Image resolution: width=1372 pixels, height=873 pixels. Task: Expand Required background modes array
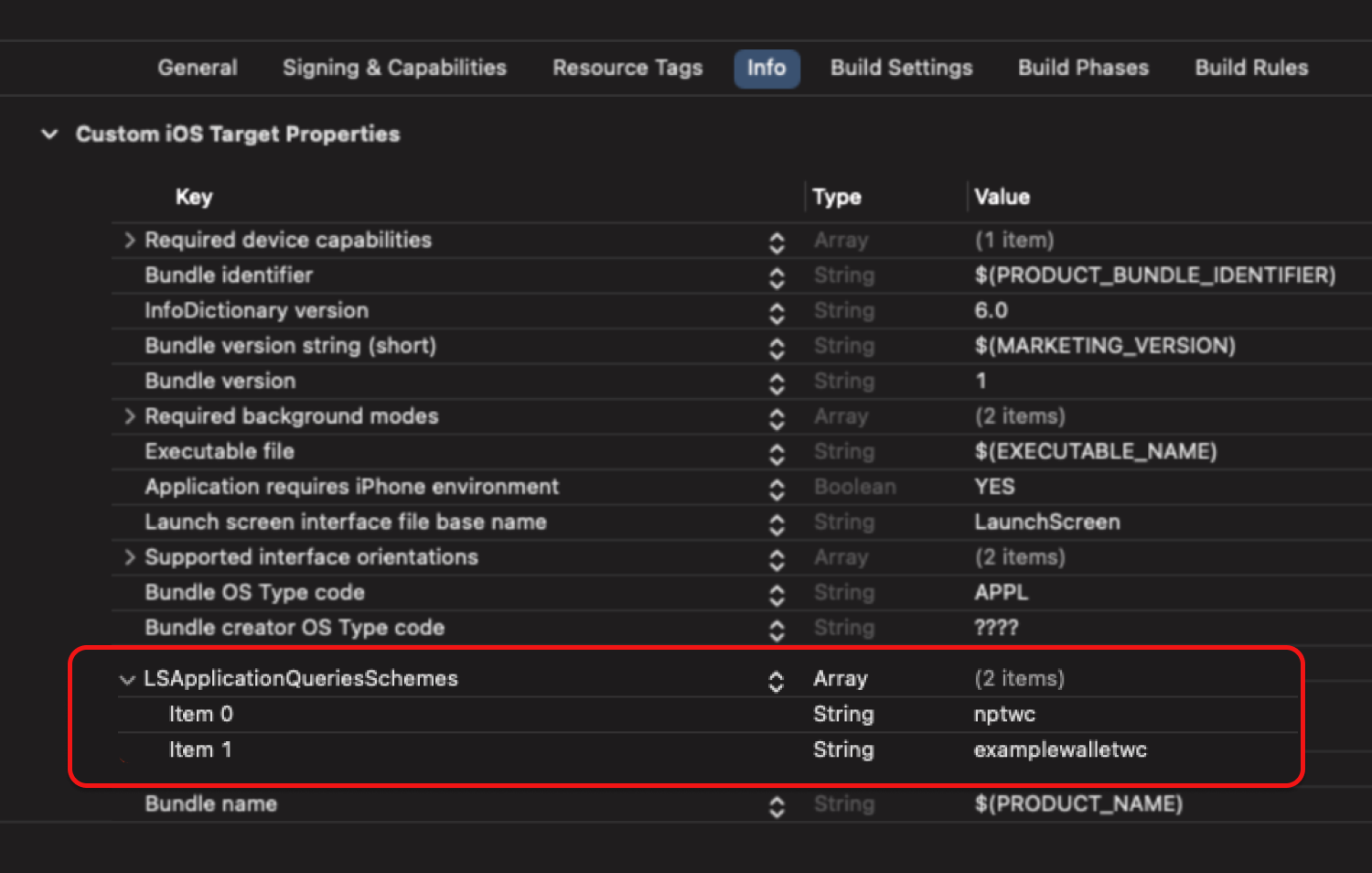point(129,416)
